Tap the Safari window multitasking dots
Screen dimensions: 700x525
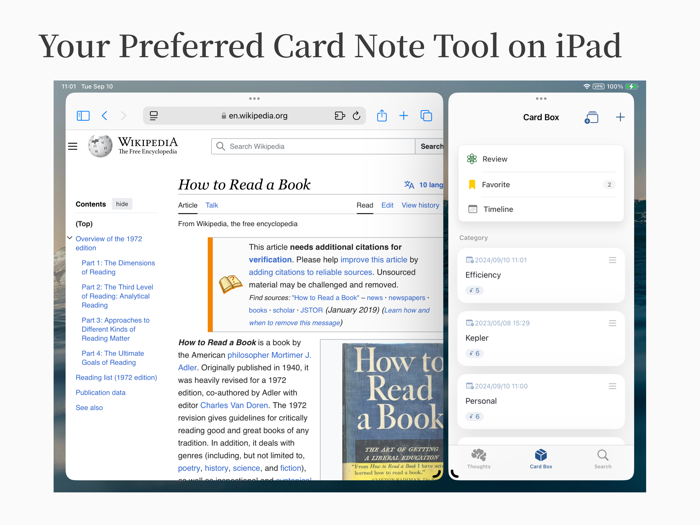click(x=254, y=98)
